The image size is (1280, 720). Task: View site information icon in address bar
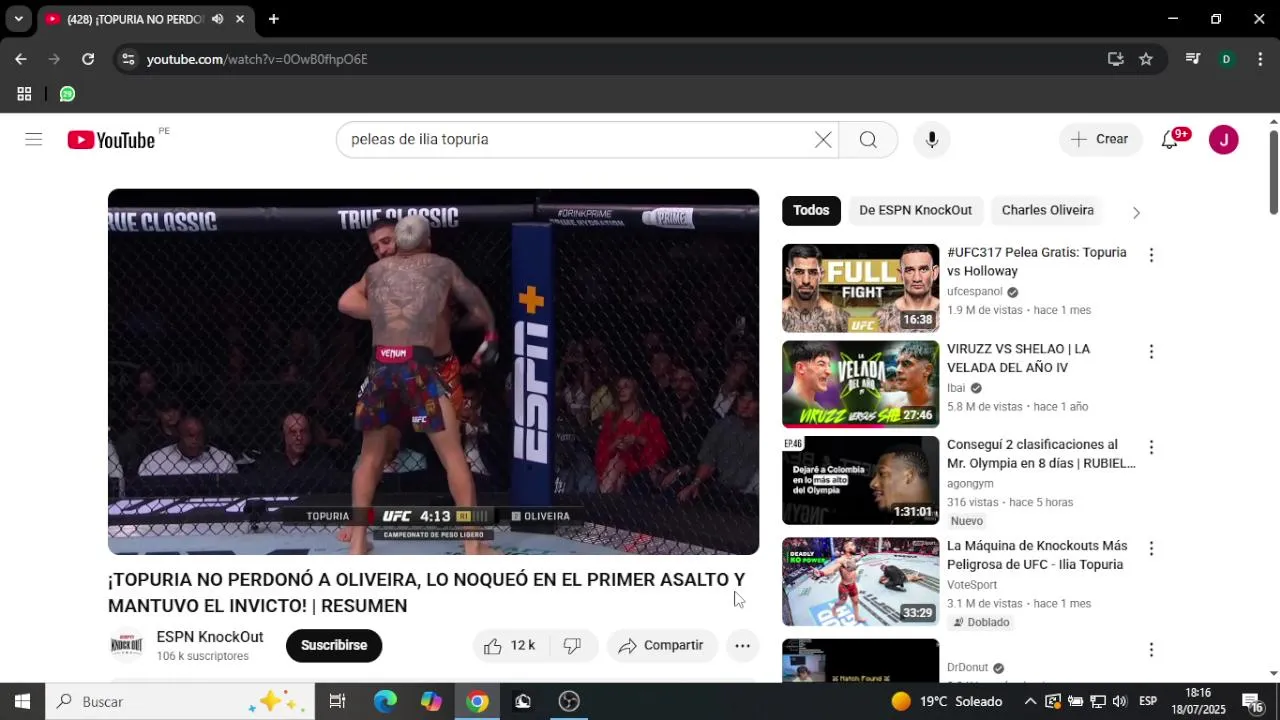coord(127,59)
